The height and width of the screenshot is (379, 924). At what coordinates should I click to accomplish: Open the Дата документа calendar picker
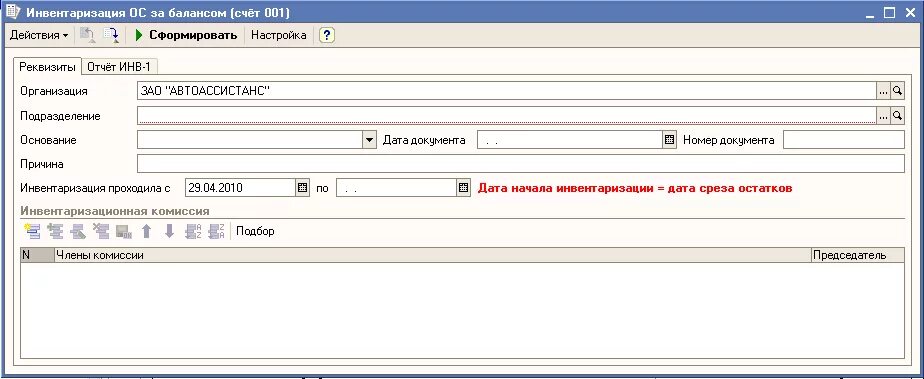669,140
